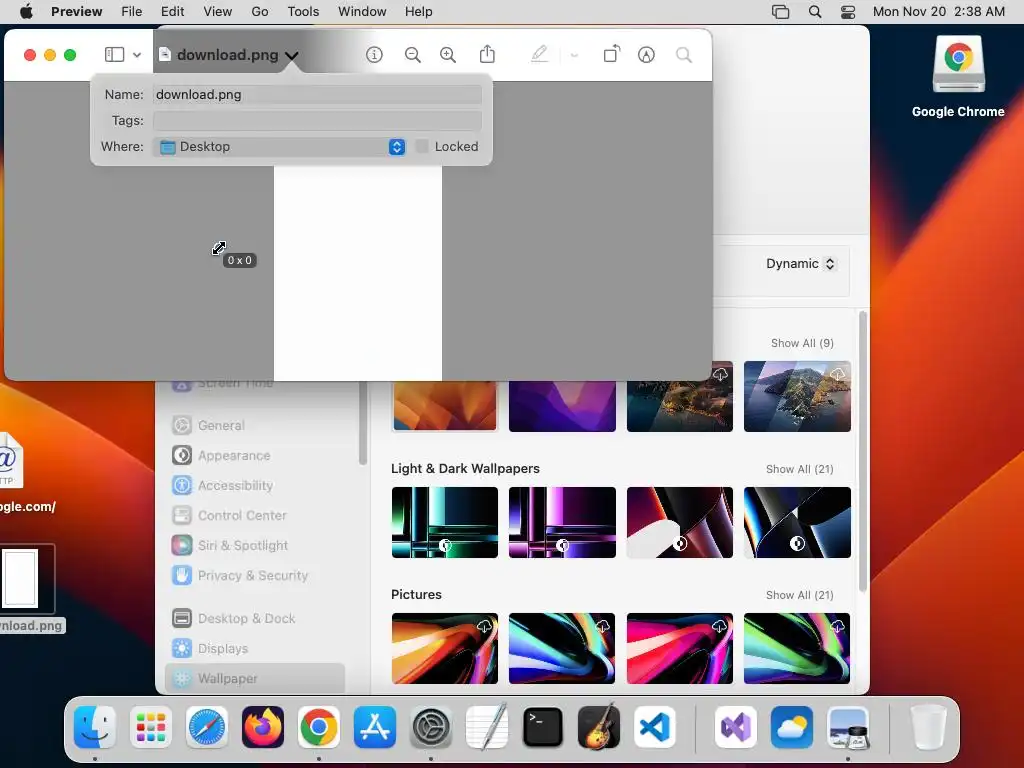Click the Inspector info icon in Preview
1024x768 pixels.
coord(374,55)
